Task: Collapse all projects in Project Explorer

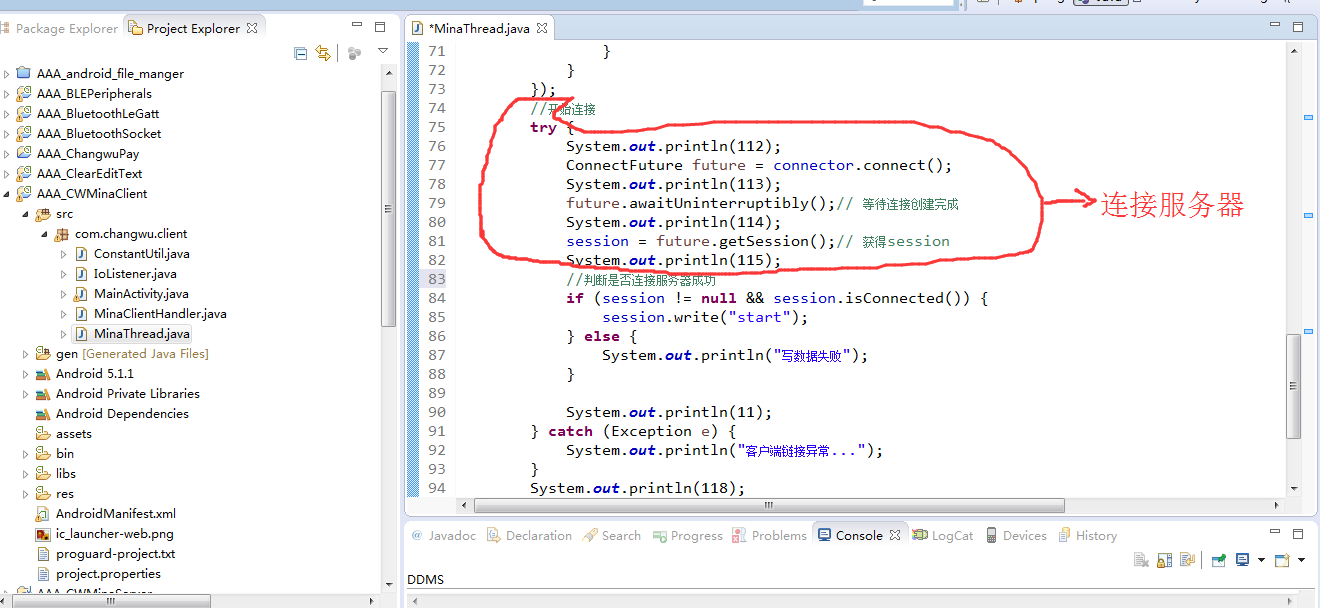Action: [300, 53]
